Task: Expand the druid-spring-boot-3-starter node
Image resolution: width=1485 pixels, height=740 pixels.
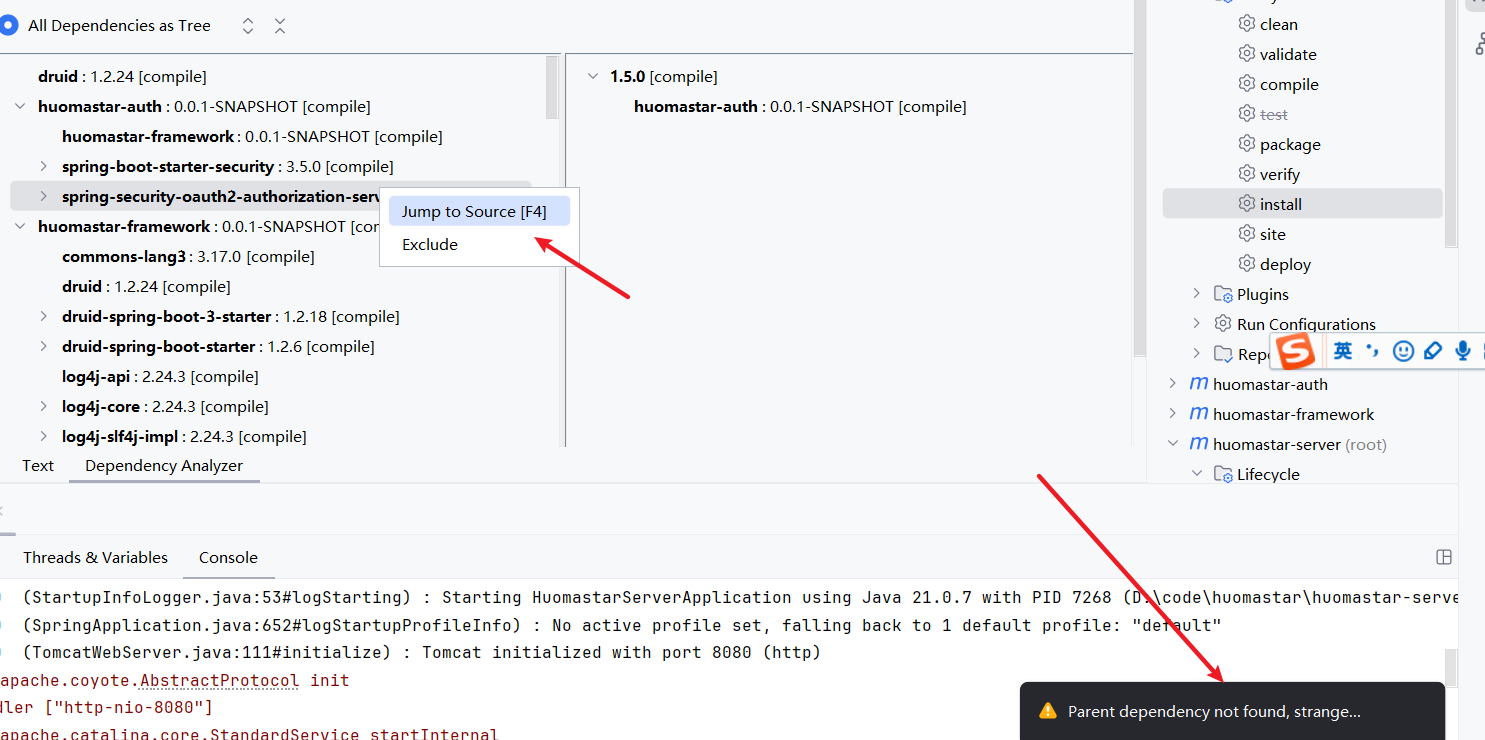Action: (x=43, y=316)
